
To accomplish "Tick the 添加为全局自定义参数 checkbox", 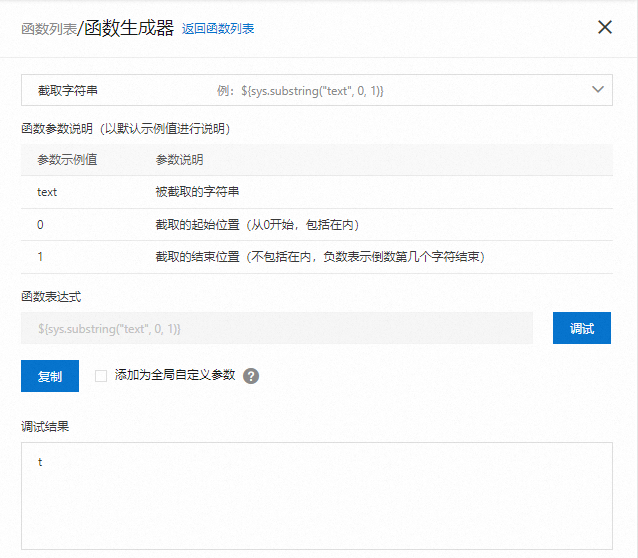I will point(101,376).
